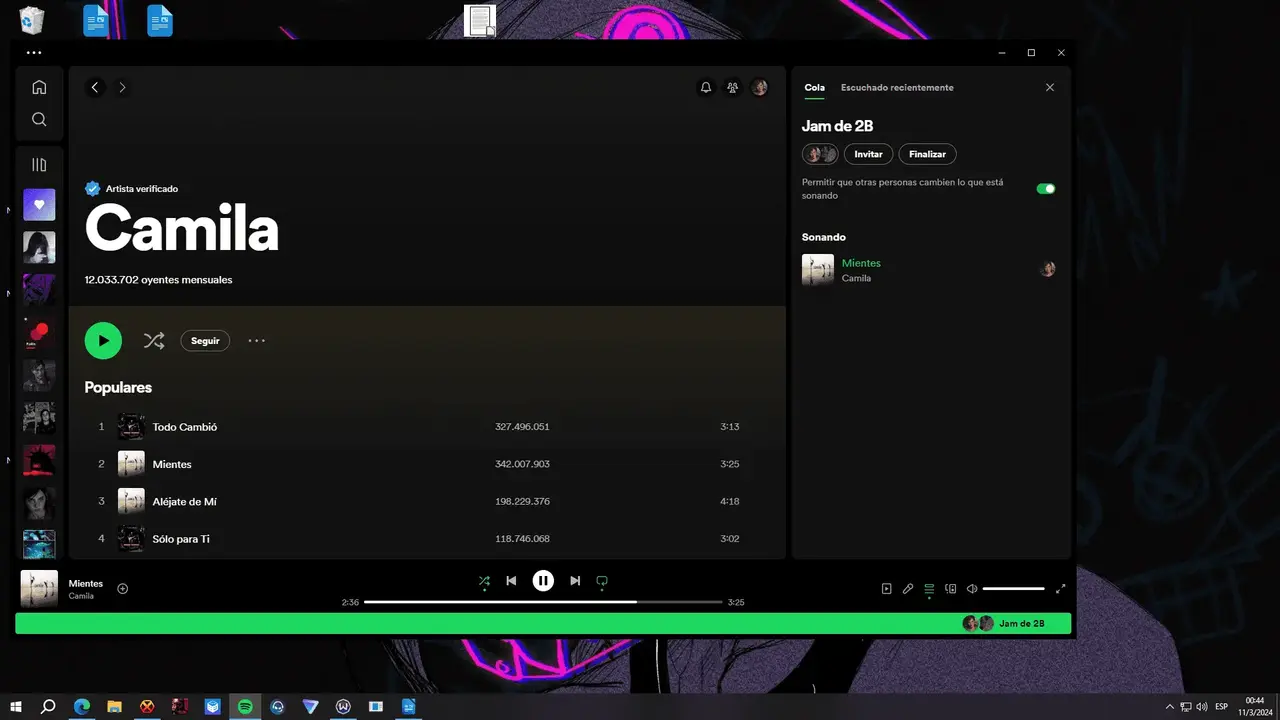Click Invitar button in Jam
Viewport: 1280px width, 720px height.
tap(868, 154)
